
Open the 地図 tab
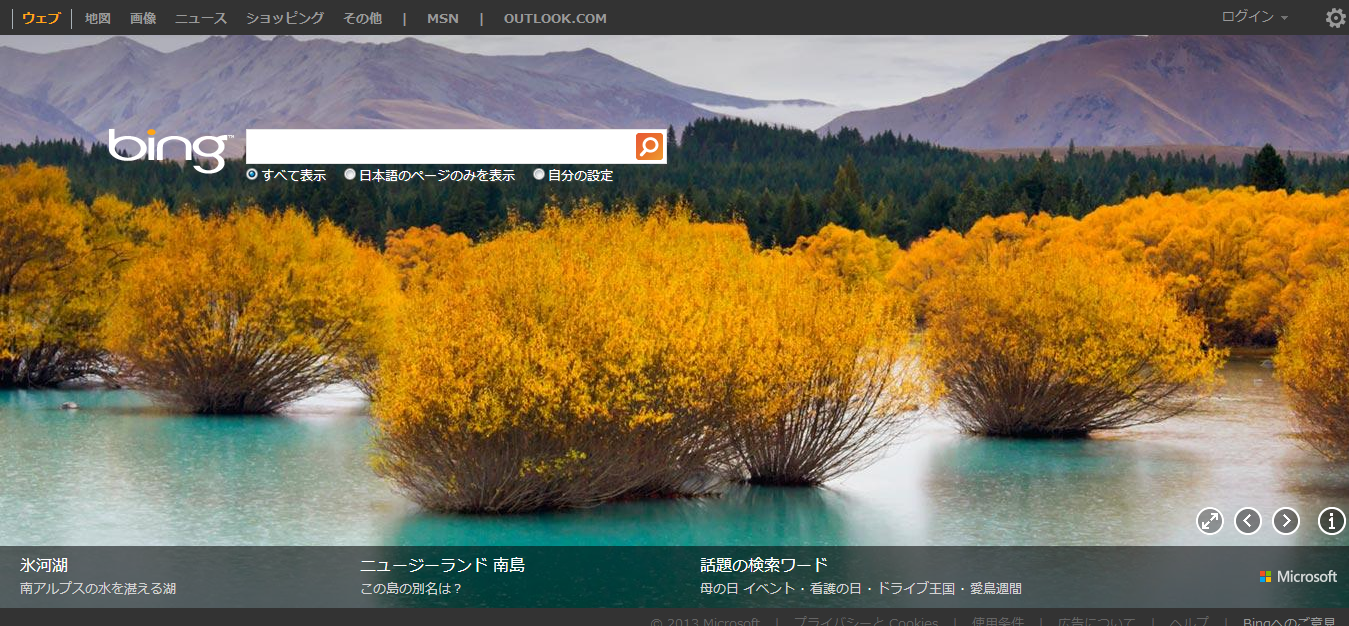tap(98, 18)
